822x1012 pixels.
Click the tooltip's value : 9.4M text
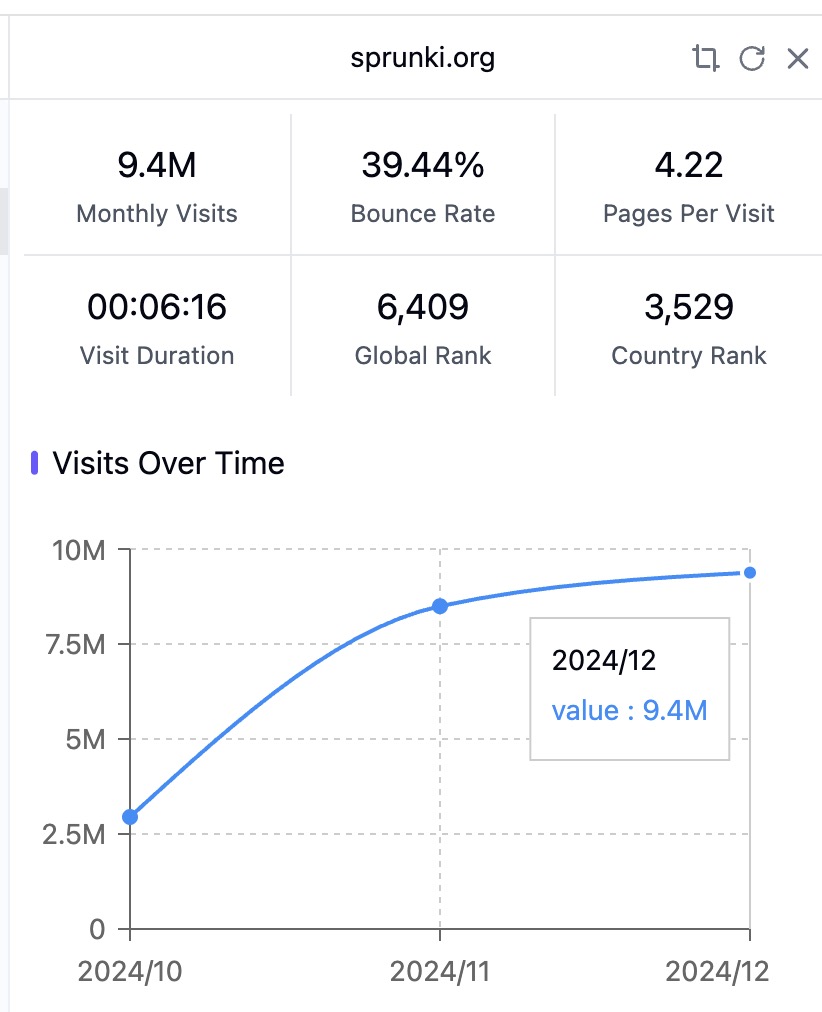(x=629, y=711)
